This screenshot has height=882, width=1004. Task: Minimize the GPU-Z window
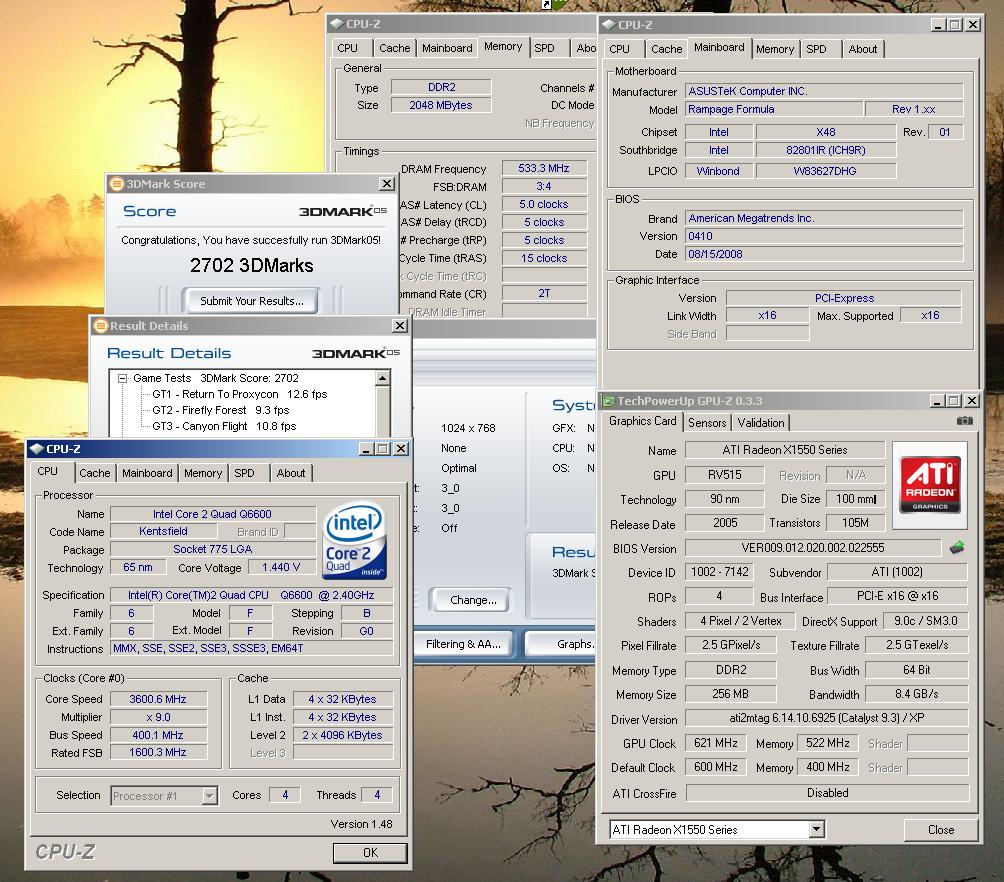tap(937, 401)
